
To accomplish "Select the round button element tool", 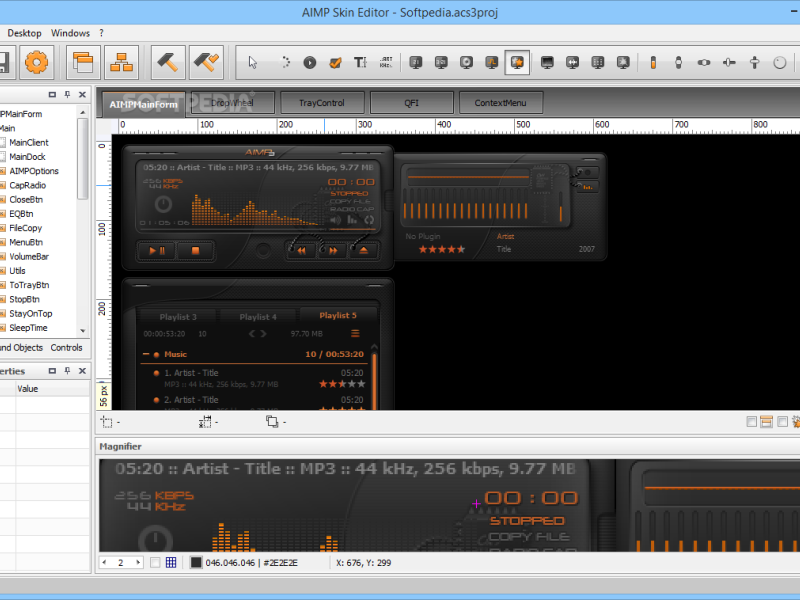I will click(x=310, y=63).
